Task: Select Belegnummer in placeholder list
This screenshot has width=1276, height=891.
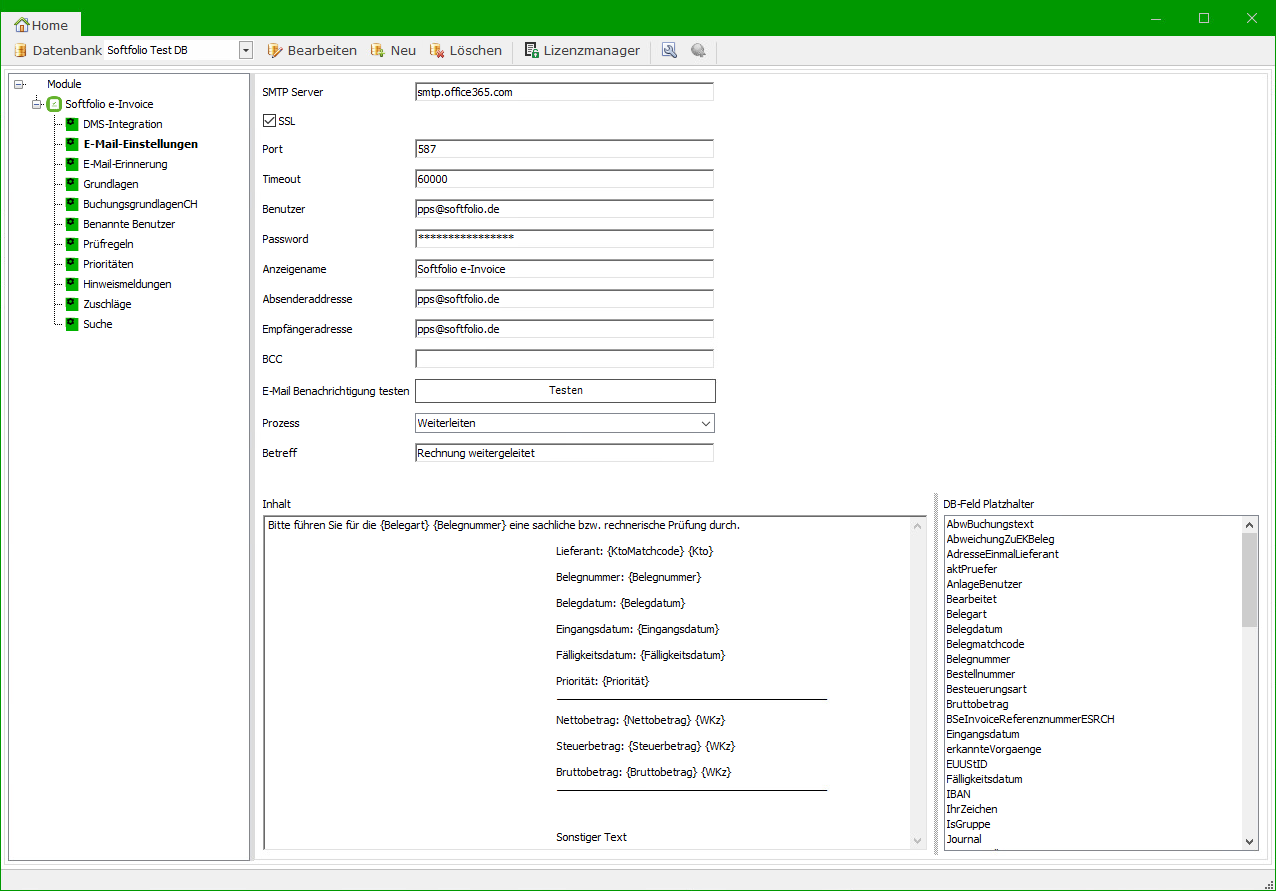Action: (x=978, y=659)
